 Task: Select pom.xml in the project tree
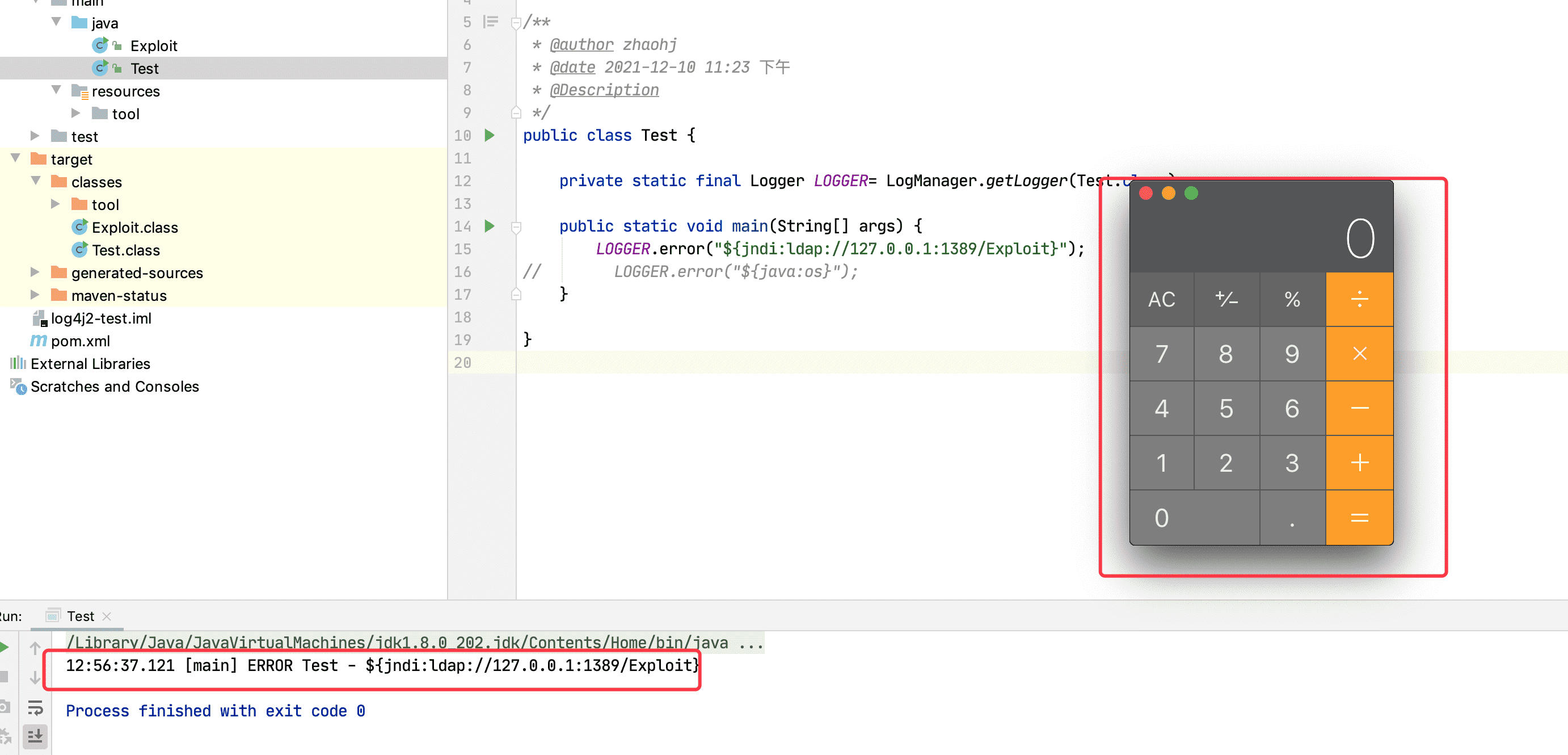coord(81,341)
